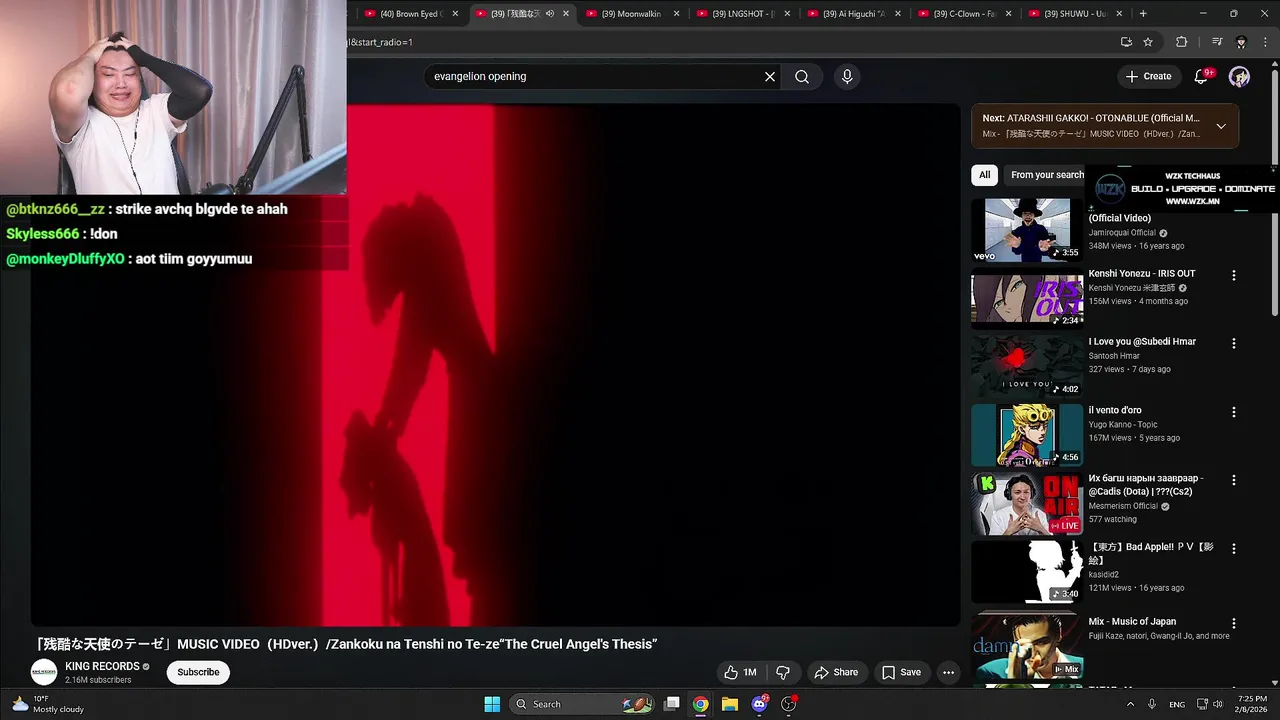Open the Bad Apple video thumbnail

1027,572
